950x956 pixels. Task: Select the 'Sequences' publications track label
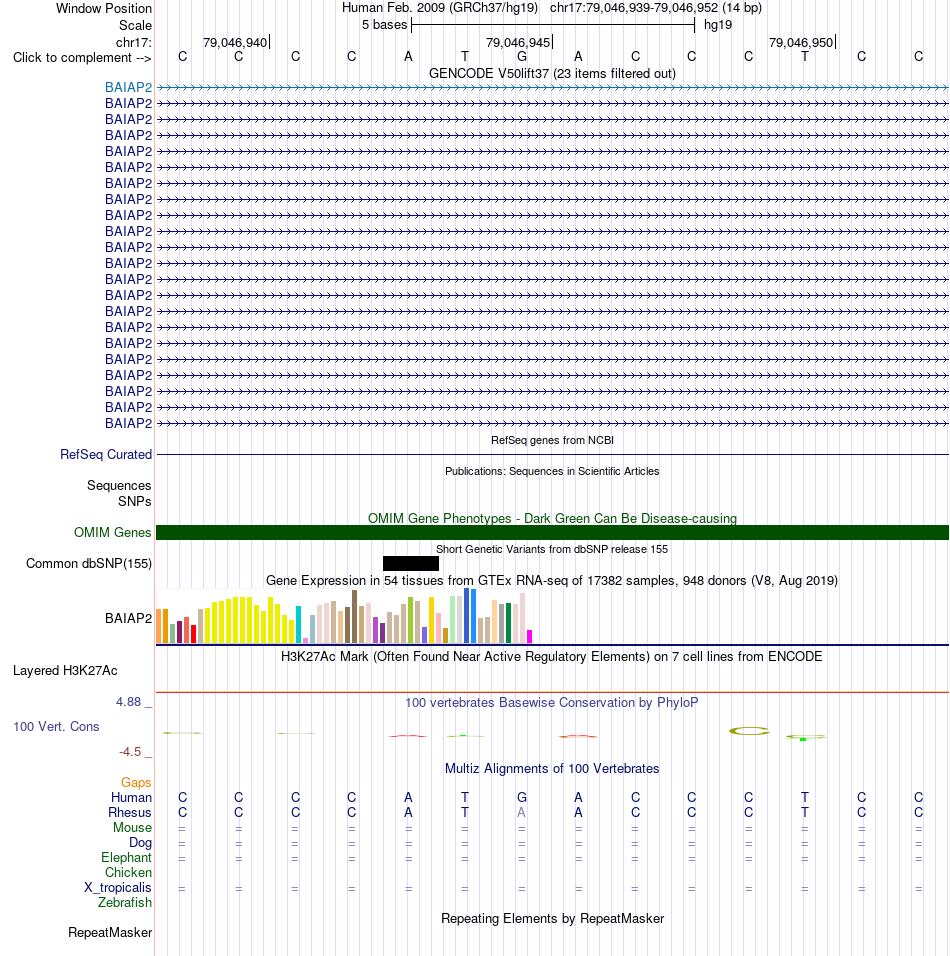click(119, 485)
